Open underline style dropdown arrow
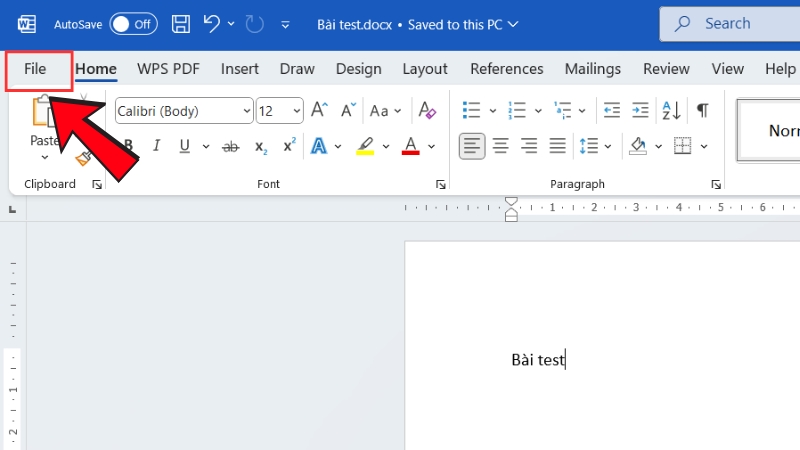800x450 pixels. [x=206, y=146]
